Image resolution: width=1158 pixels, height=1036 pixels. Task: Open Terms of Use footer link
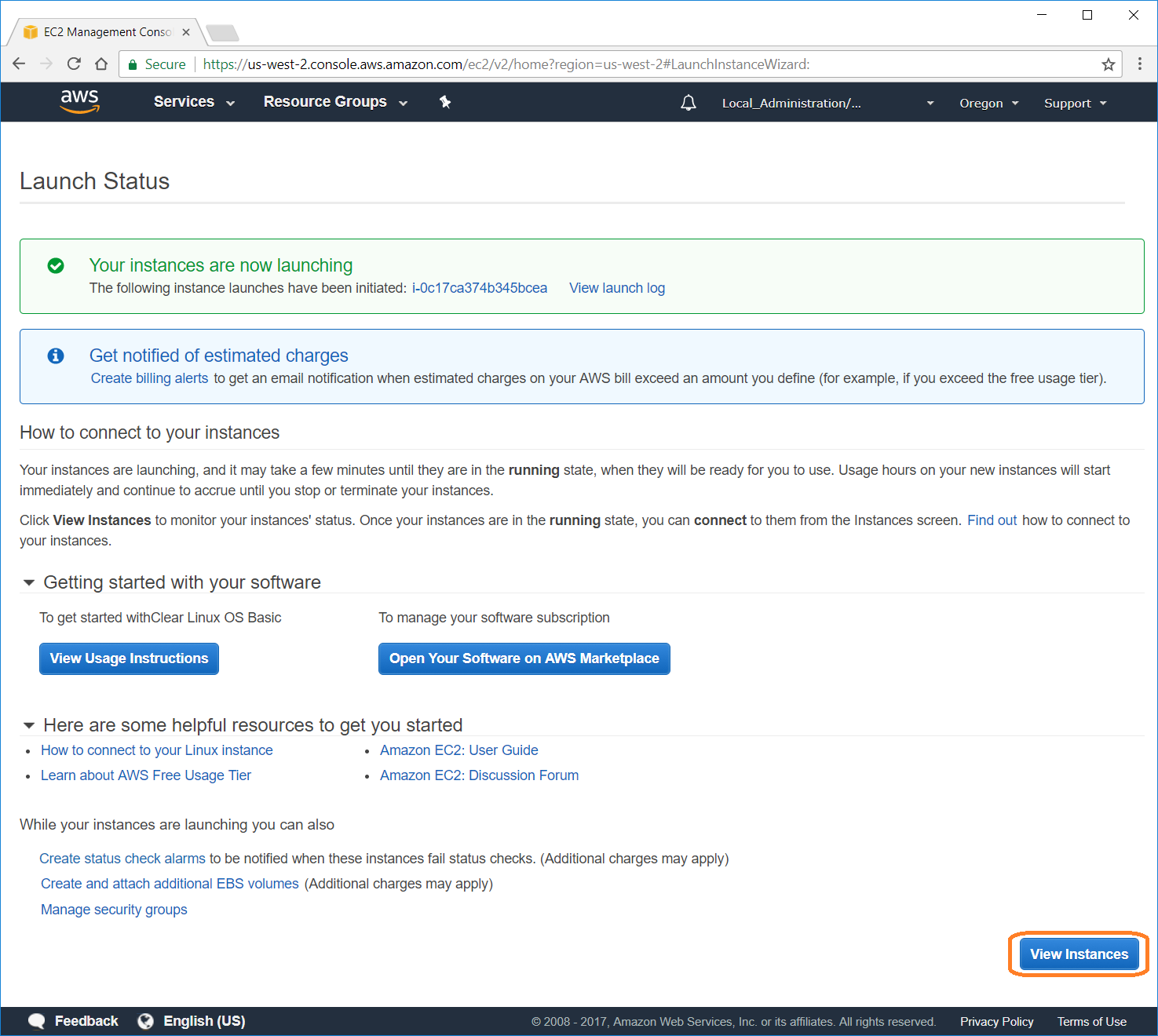coord(1091,1022)
